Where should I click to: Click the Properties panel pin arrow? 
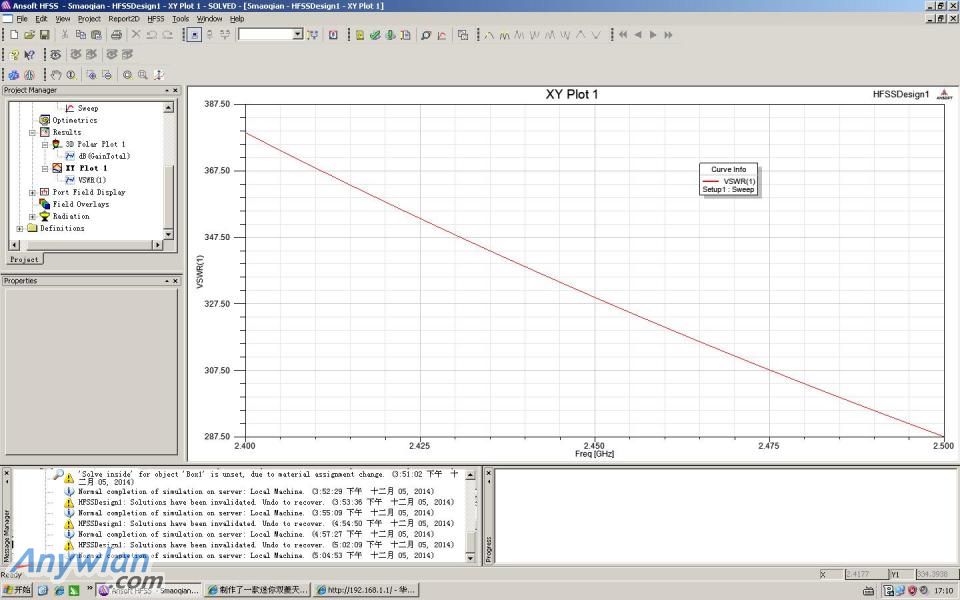(x=167, y=281)
